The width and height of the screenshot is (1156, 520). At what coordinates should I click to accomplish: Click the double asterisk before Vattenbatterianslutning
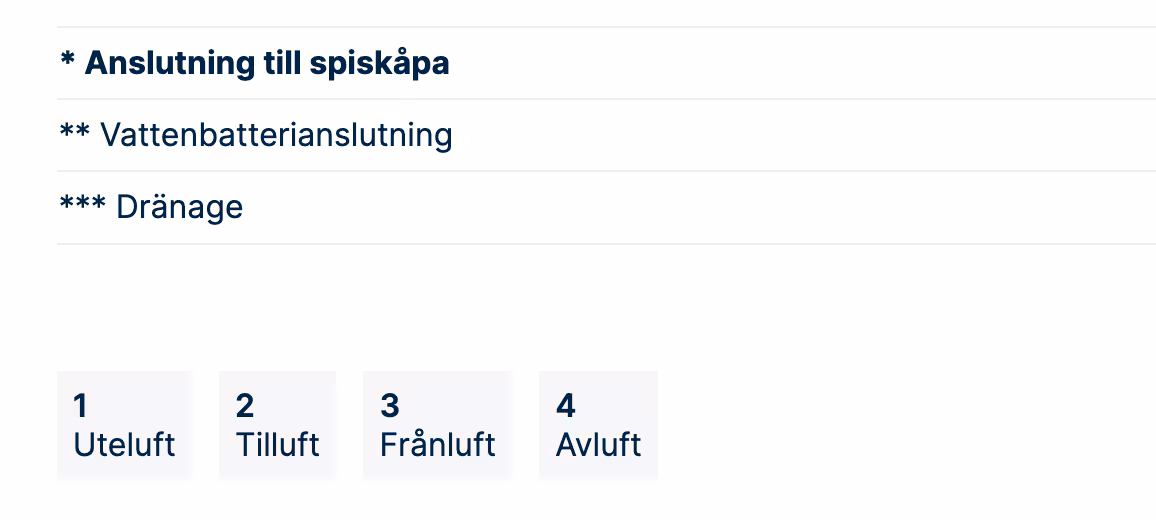click(75, 132)
